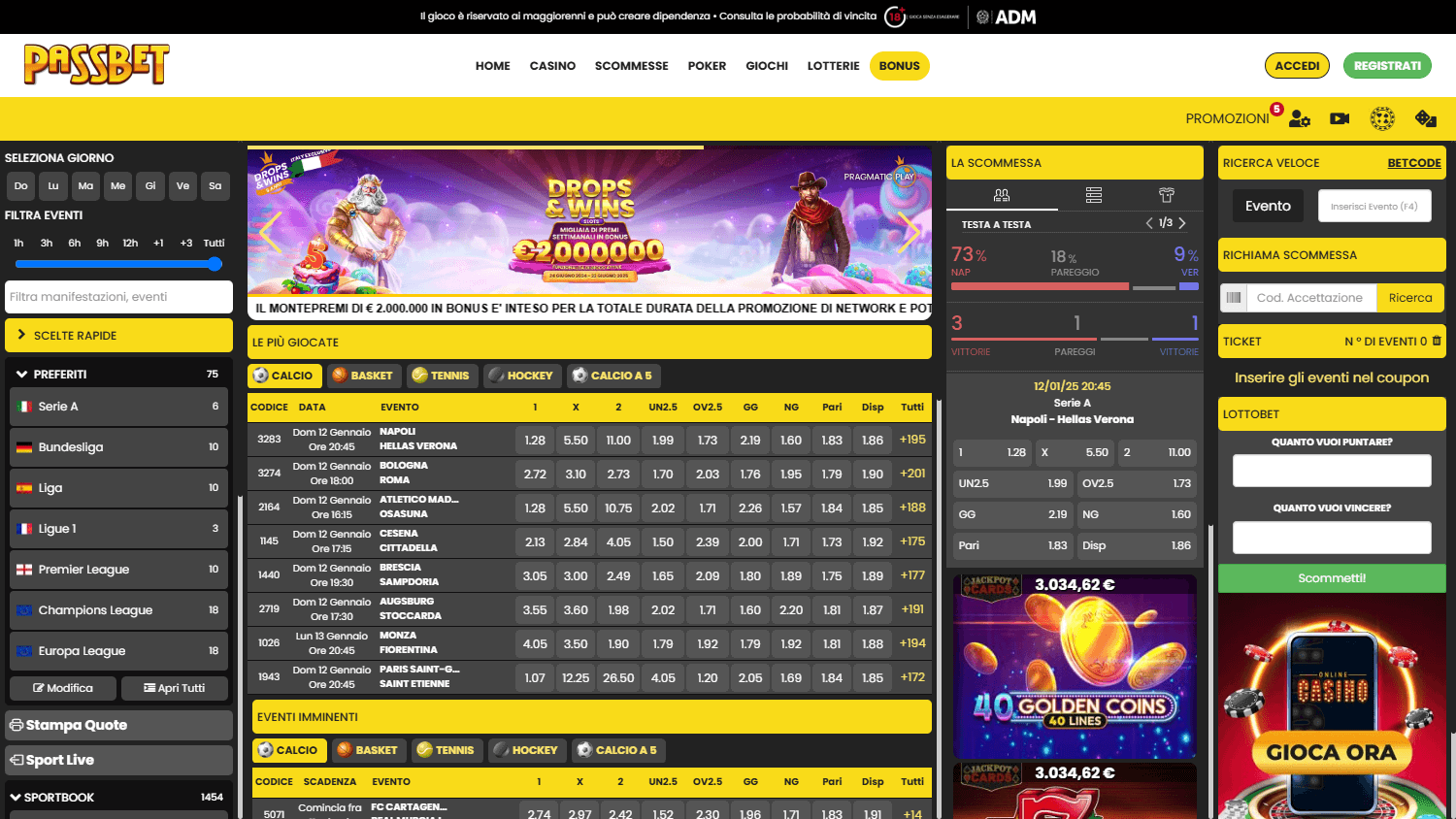Open the LOTTERIE menu item
This screenshot has height=819, width=1456.
[834, 66]
